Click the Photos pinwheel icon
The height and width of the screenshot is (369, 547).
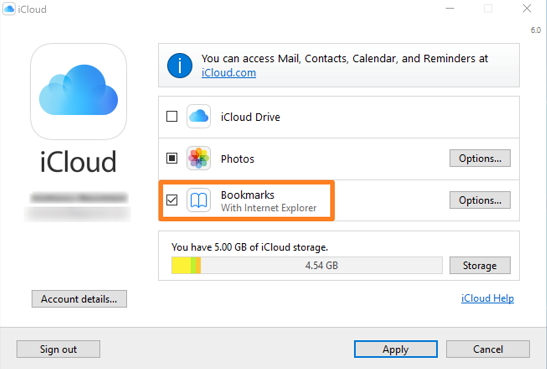198,158
